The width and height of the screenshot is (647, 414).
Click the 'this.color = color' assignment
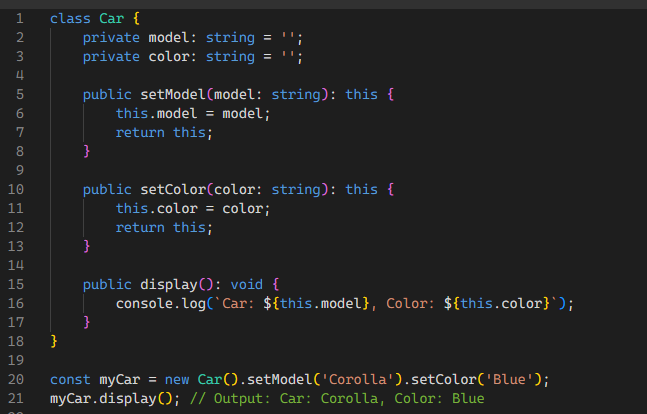click(x=192, y=208)
